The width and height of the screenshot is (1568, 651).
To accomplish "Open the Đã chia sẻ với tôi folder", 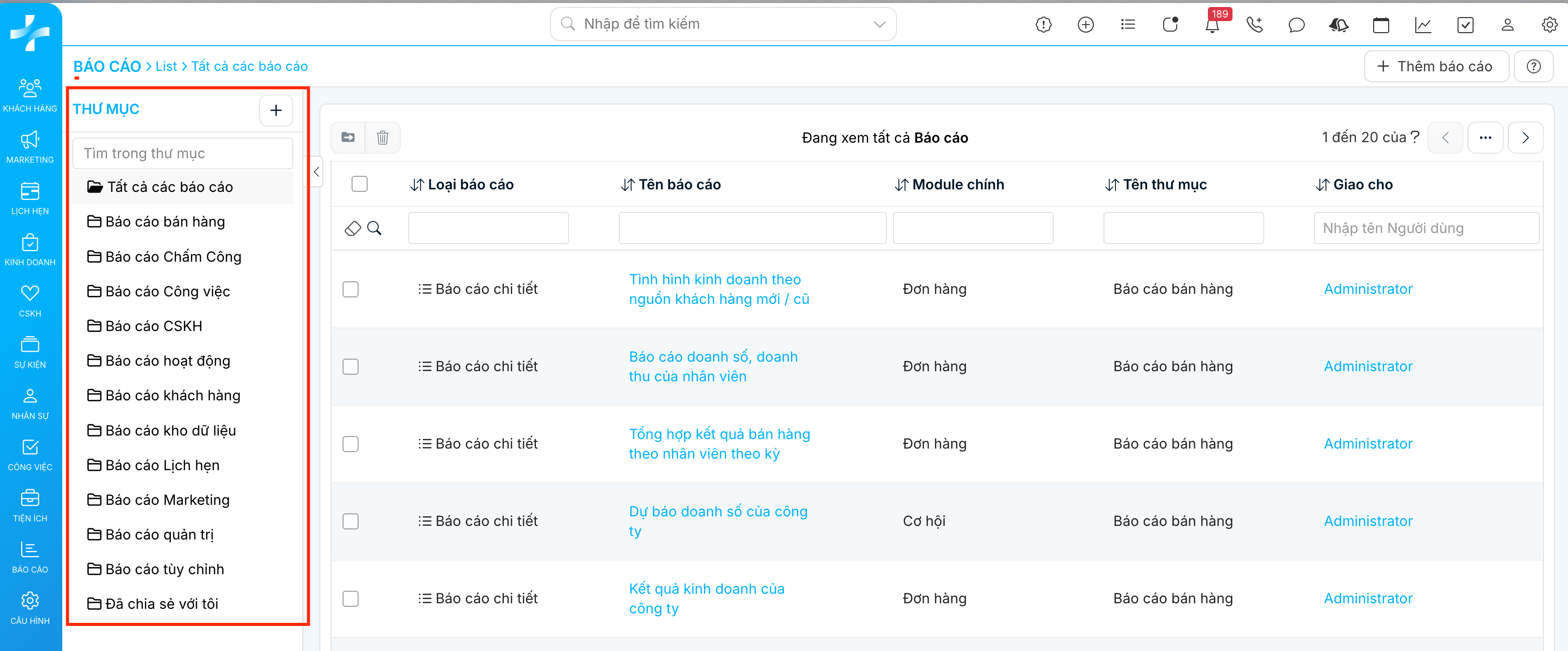I will point(161,603).
